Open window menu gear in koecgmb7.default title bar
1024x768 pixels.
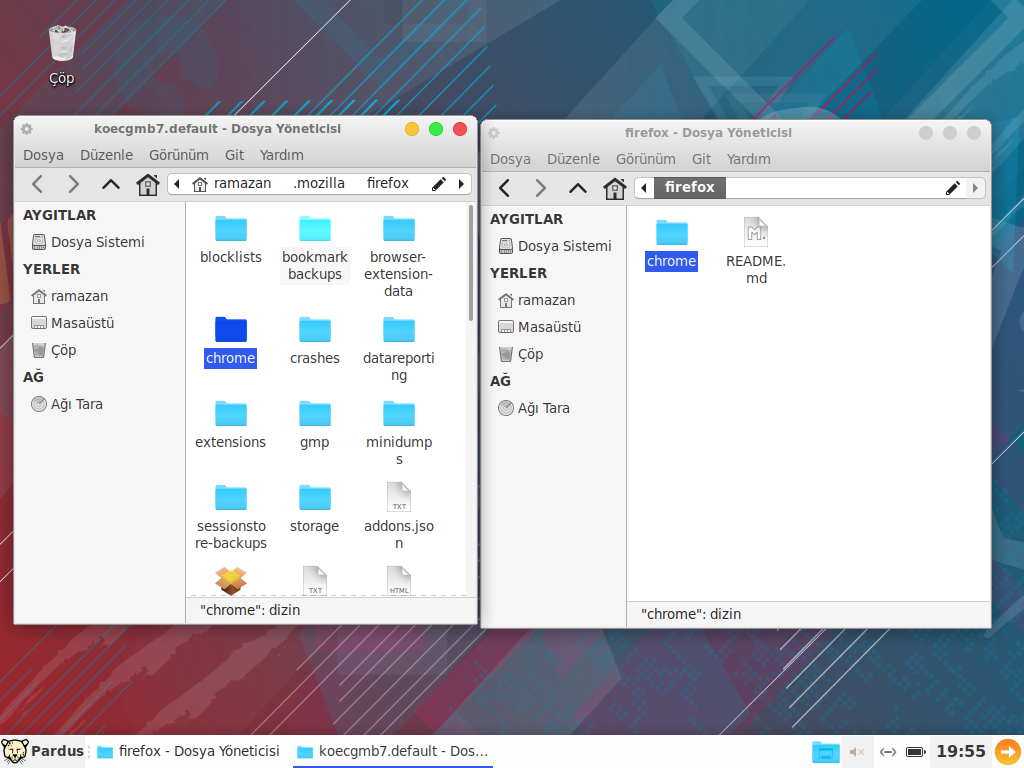pyautogui.click(x=27, y=129)
